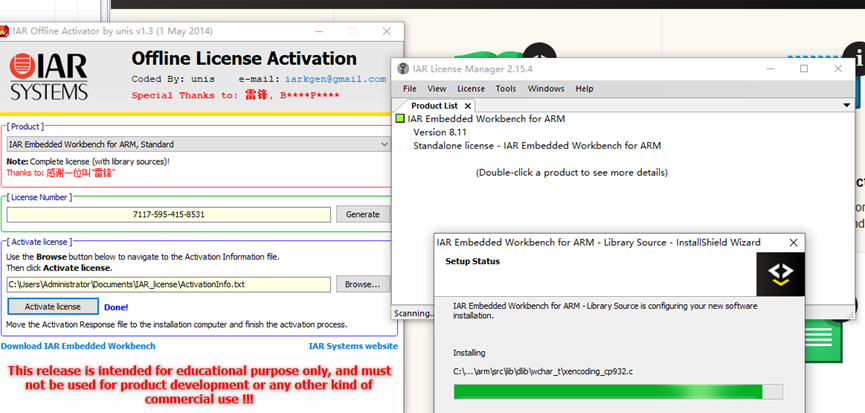Open the Help menu in License Manager
Screen dimensions: 865x413
(x=584, y=89)
